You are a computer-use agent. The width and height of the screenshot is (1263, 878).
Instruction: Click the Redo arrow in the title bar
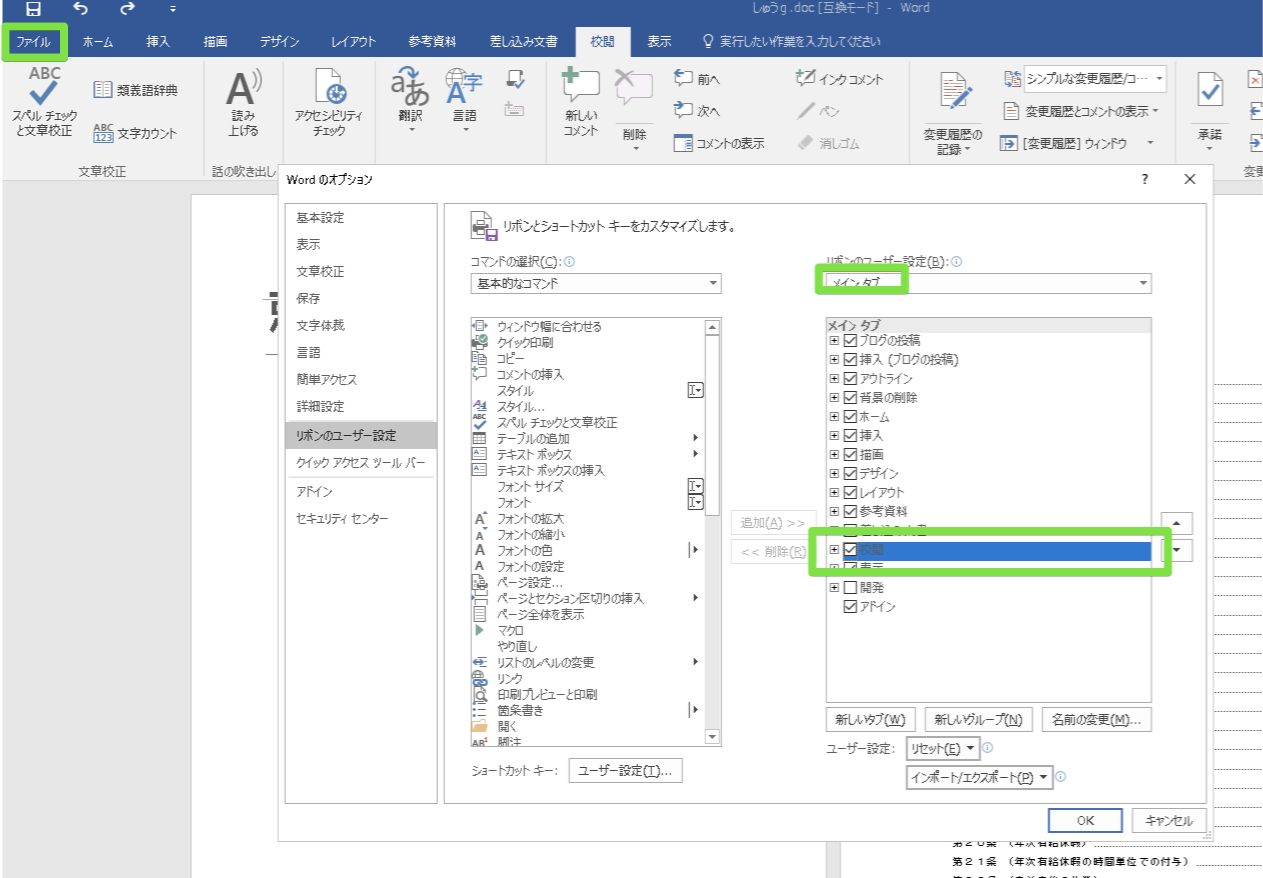[127, 9]
